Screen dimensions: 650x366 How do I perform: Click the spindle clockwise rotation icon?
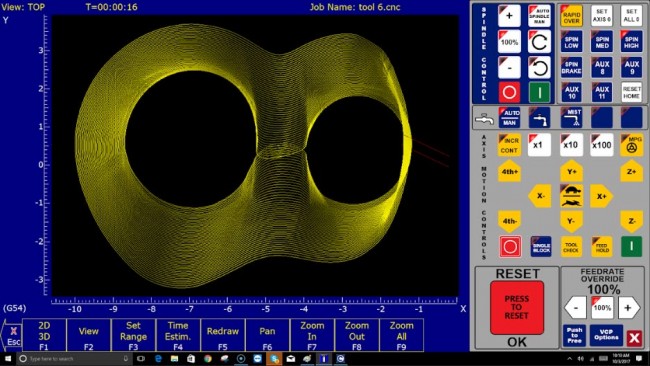539,42
